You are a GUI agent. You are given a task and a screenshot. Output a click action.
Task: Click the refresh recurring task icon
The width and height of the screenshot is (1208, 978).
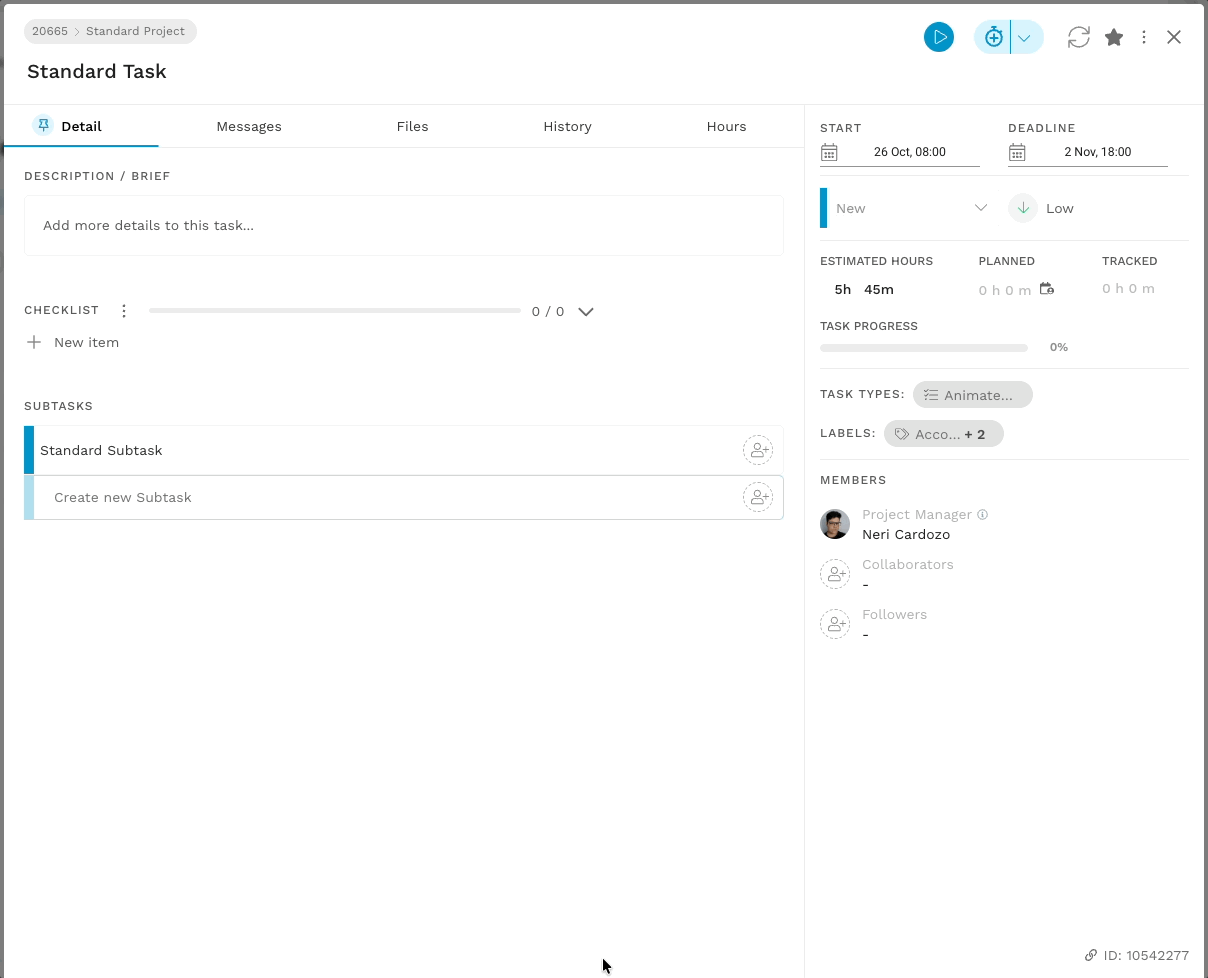click(1078, 37)
